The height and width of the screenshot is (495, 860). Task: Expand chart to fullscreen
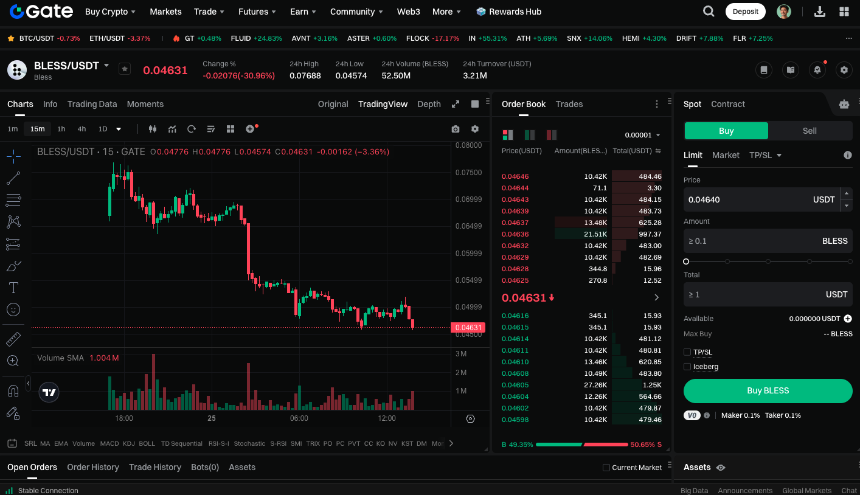coord(455,104)
